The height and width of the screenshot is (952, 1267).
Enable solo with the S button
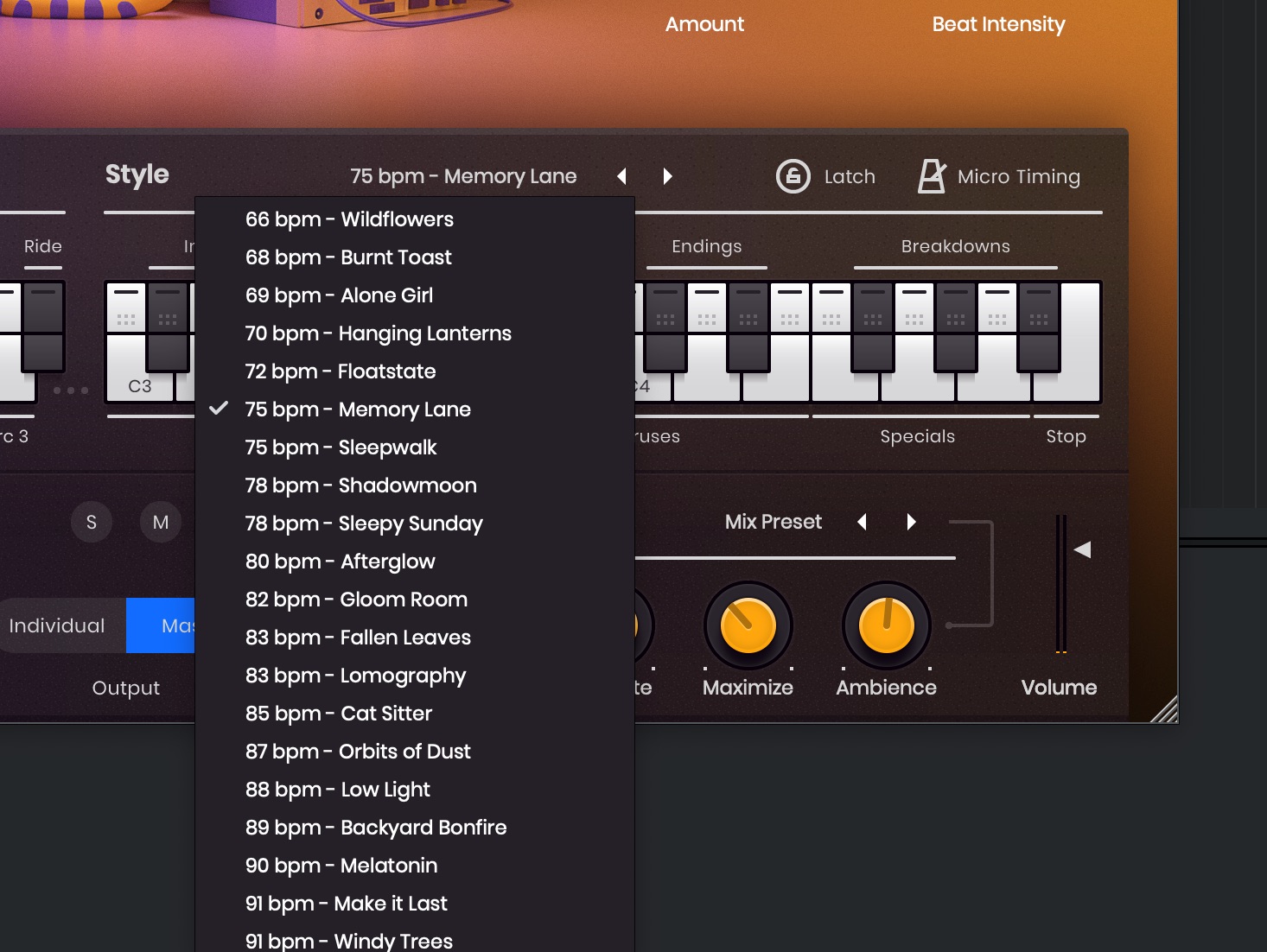click(92, 522)
